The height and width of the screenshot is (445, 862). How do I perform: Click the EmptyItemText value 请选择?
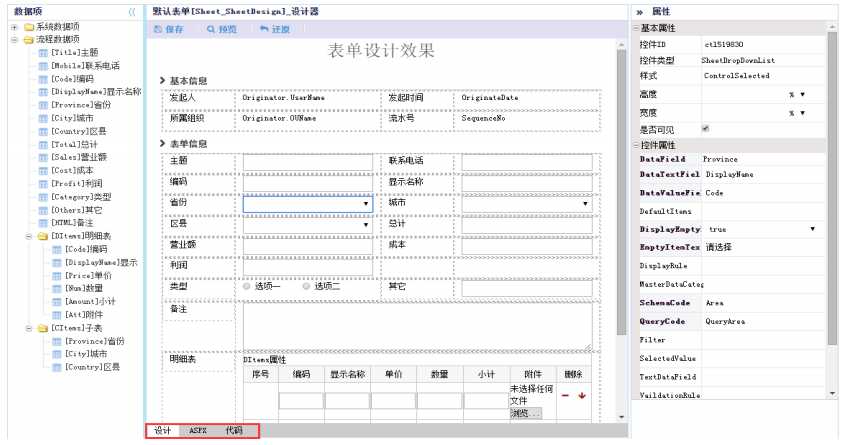tap(719, 248)
